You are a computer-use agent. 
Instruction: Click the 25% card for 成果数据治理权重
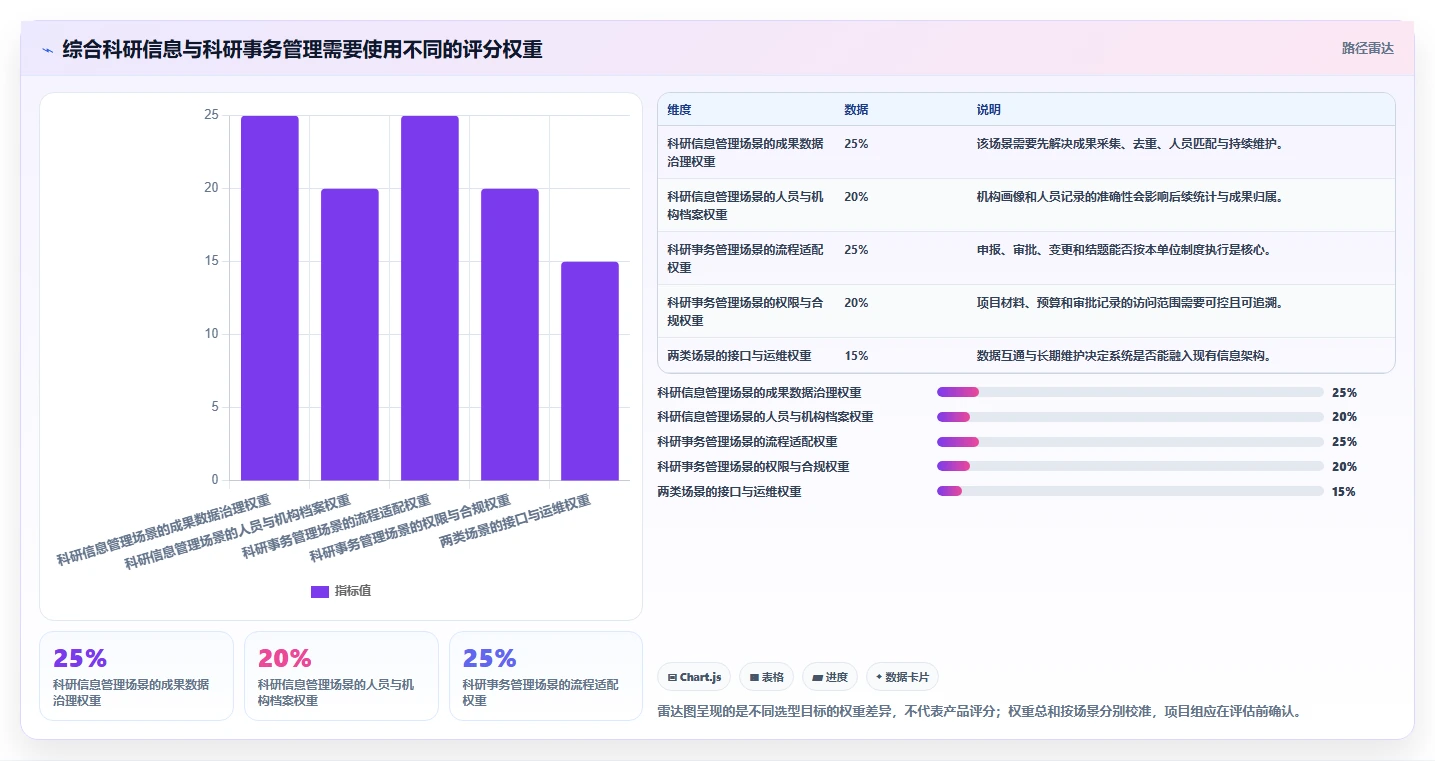point(136,676)
